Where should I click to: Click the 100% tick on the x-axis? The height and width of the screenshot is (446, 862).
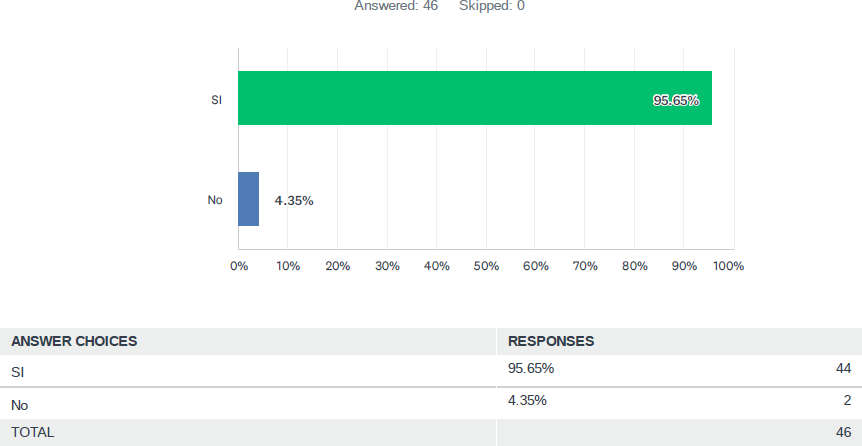point(728,266)
